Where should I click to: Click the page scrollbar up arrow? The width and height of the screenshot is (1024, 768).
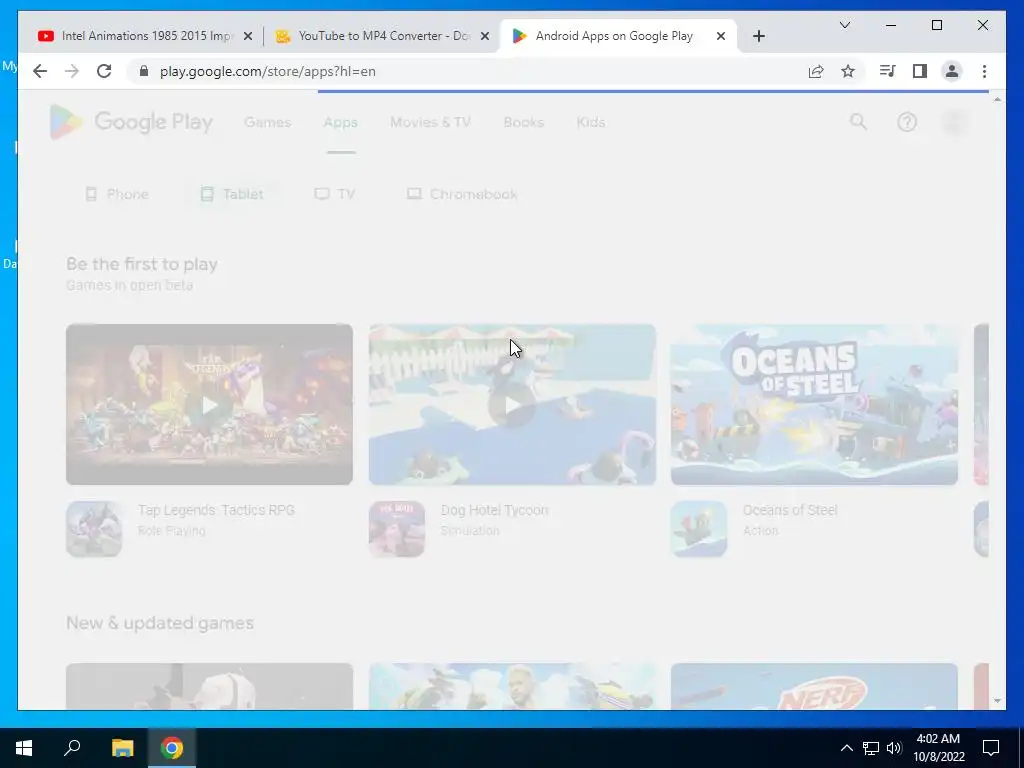pos(997,99)
